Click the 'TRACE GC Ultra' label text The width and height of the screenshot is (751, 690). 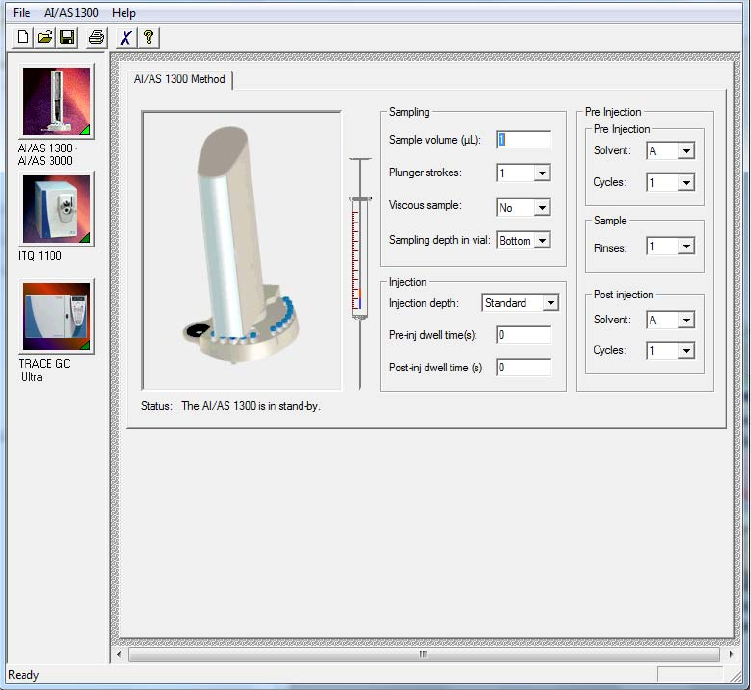pyautogui.click(x=44, y=370)
